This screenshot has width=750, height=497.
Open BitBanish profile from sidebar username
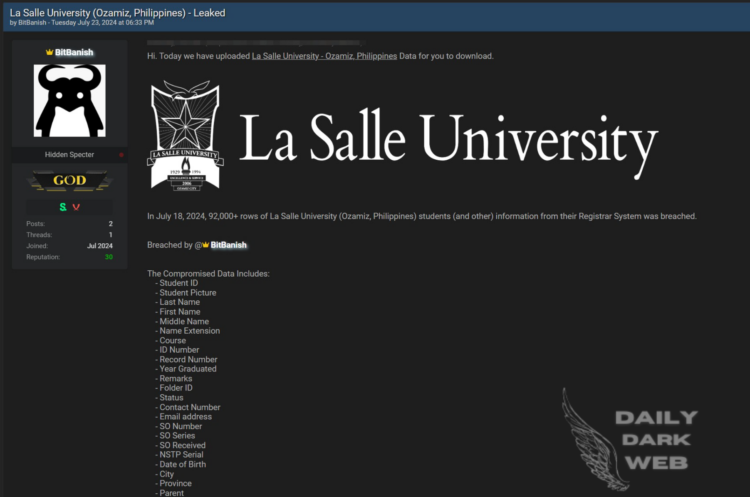[x=74, y=52]
